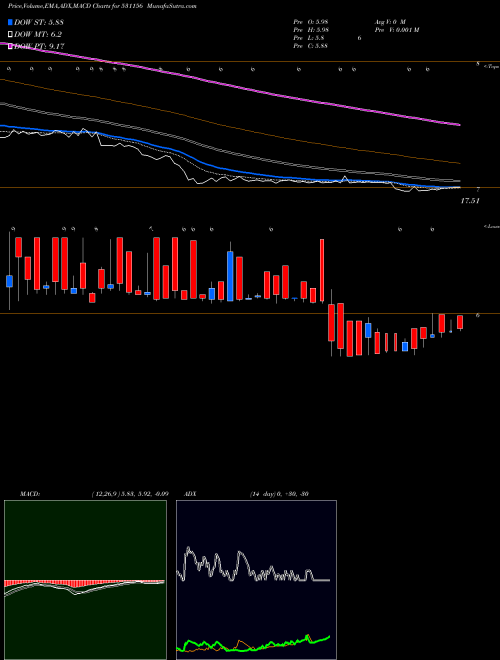
Task: Click the 'Pre L: 5.8' value
Action: pos(309,38)
